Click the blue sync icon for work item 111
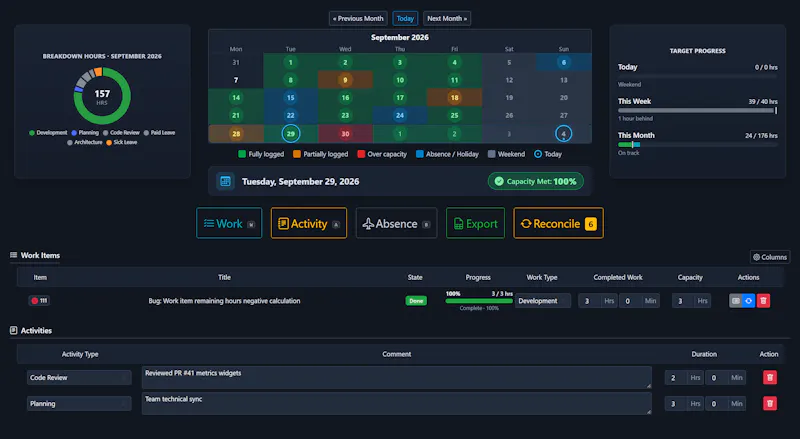This screenshot has height=439, width=800. tap(748, 301)
